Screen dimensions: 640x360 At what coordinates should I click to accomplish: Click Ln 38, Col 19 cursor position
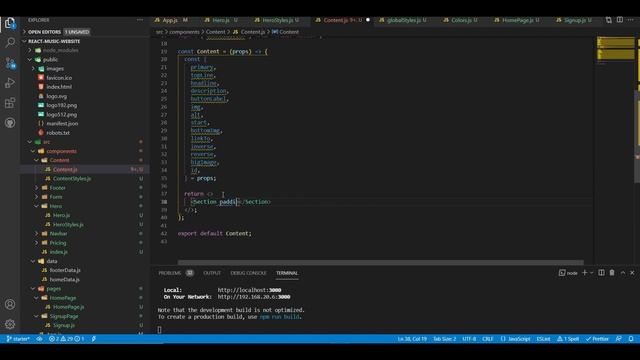pyautogui.click(x=412, y=339)
